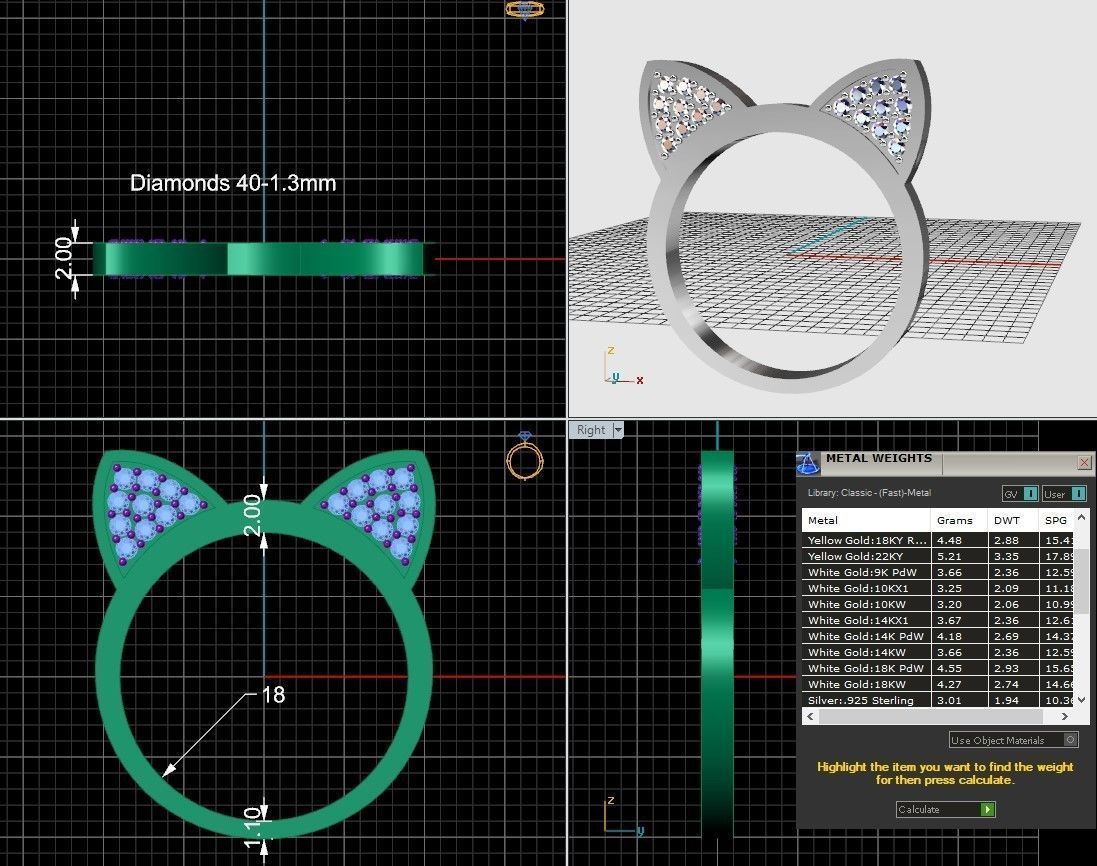
Task: Click the top-view ring icon in the upper viewport
Action: (525, 10)
